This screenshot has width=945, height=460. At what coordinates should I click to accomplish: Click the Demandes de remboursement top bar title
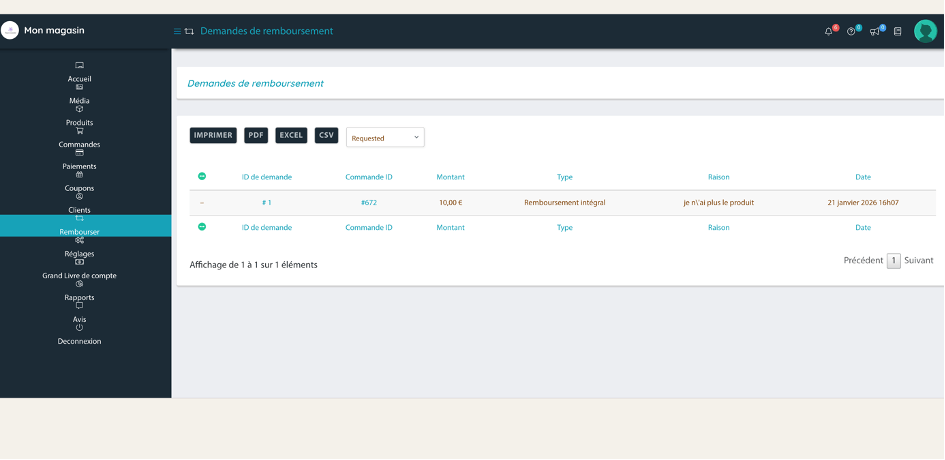click(x=266, y=31)
